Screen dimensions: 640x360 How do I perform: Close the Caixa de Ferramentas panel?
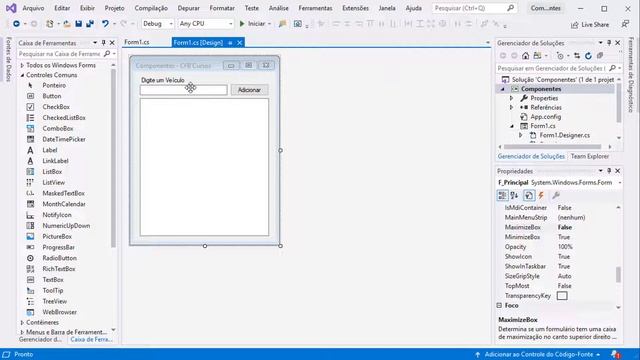click(112, 42)
